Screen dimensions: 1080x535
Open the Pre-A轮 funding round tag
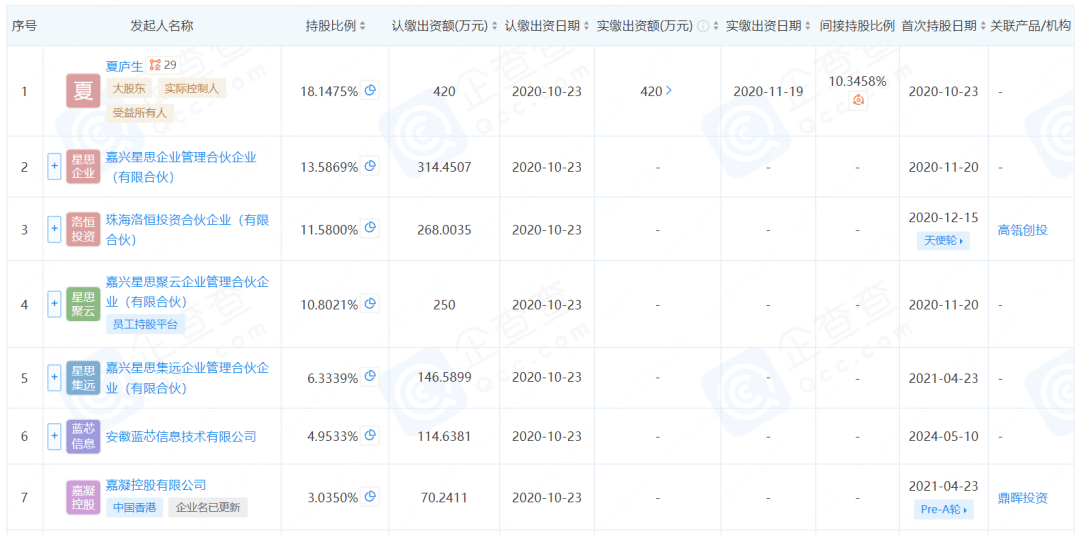pyautogui.click(x=943, y=509)
